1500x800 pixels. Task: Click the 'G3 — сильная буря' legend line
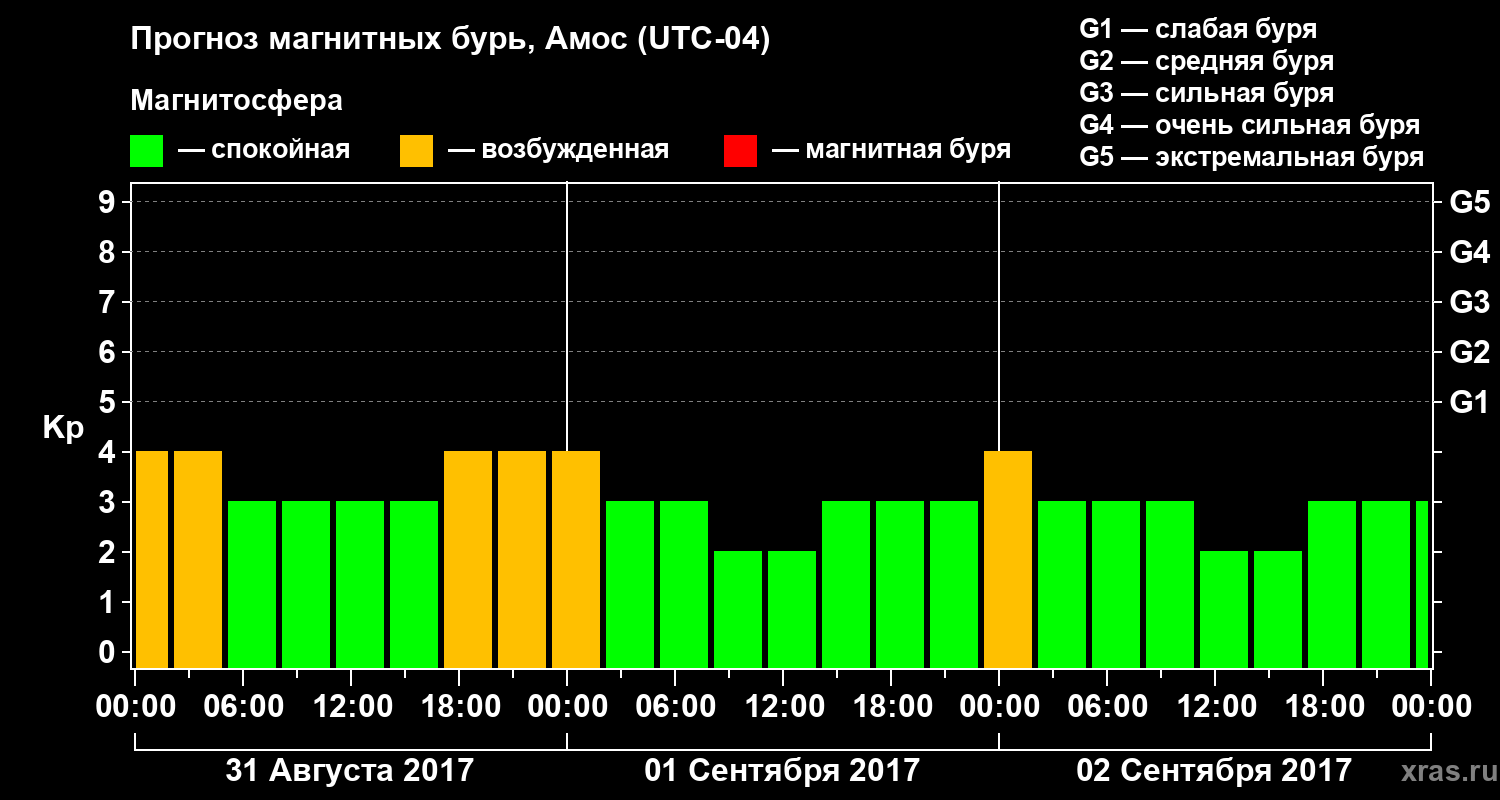(x=1207, y=93)
